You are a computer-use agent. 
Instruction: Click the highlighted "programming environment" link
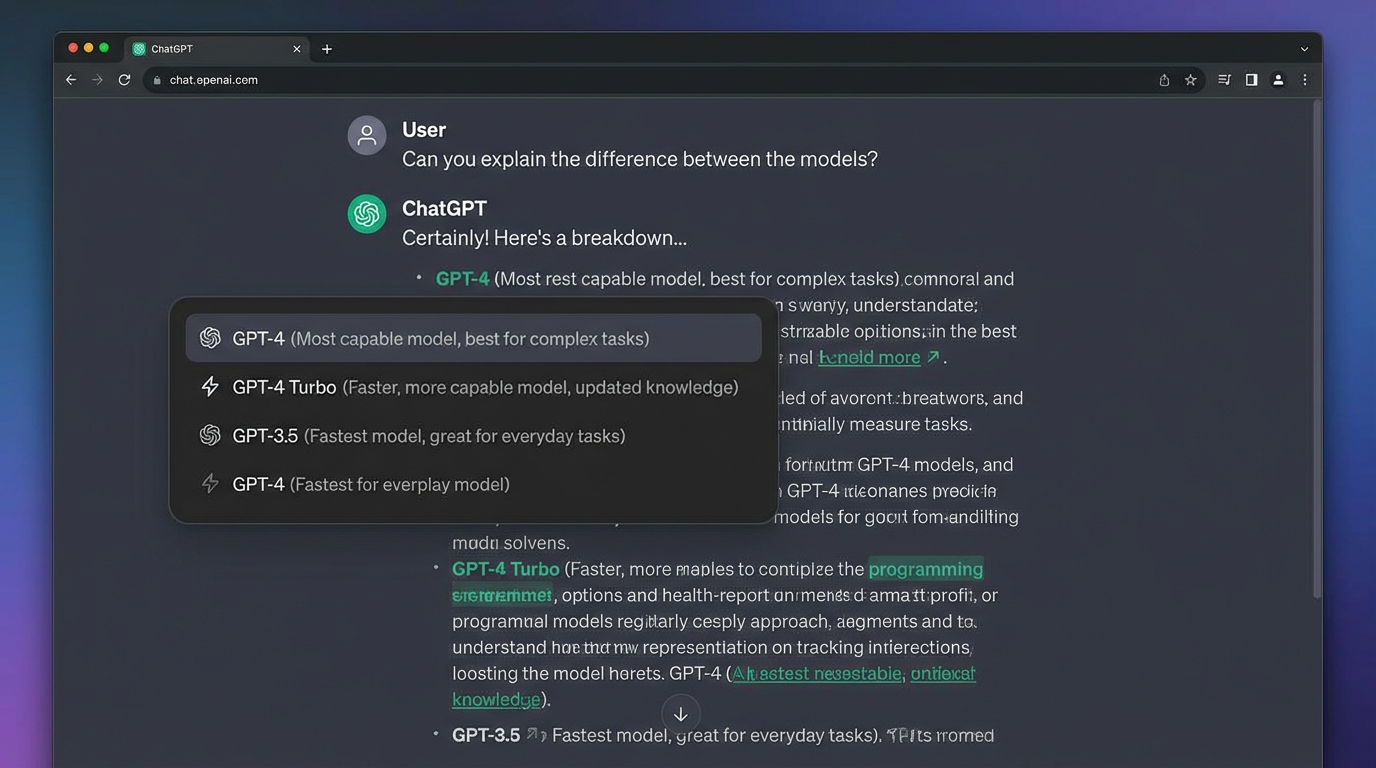(x=925, y=568)
